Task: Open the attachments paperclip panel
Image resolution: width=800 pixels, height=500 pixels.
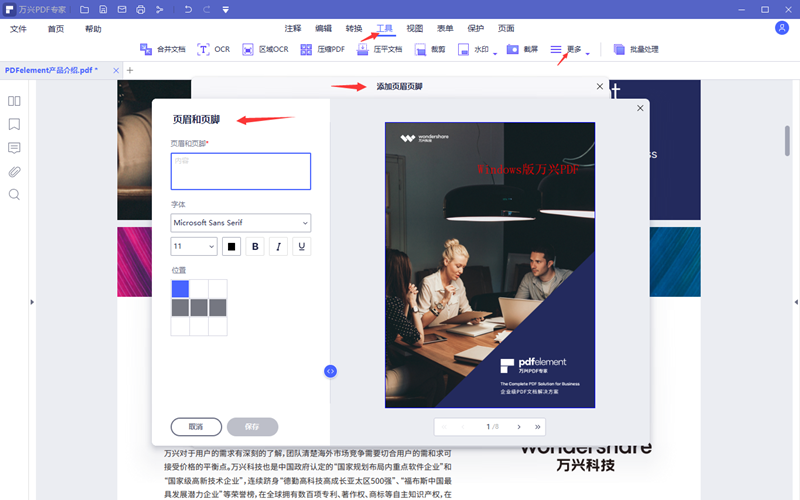Action: click(14, 171)
